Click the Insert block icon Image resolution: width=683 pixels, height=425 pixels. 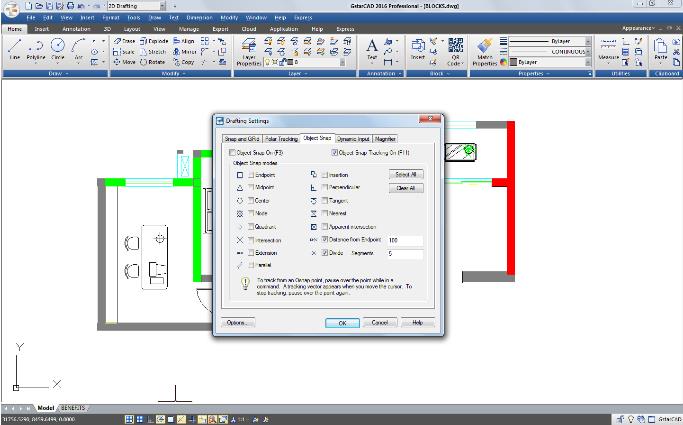click(418, 50)
